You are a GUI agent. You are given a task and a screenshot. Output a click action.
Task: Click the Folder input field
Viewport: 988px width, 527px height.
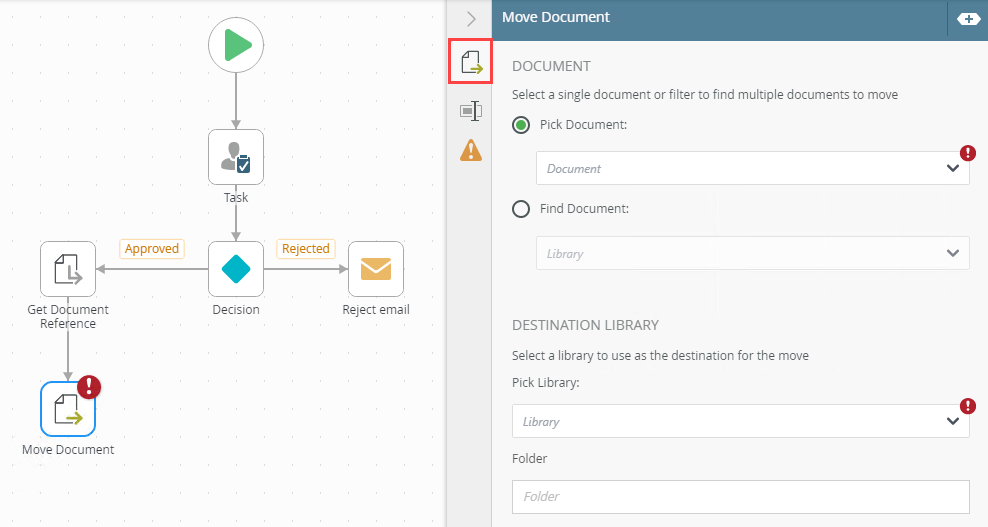point(740,496)
